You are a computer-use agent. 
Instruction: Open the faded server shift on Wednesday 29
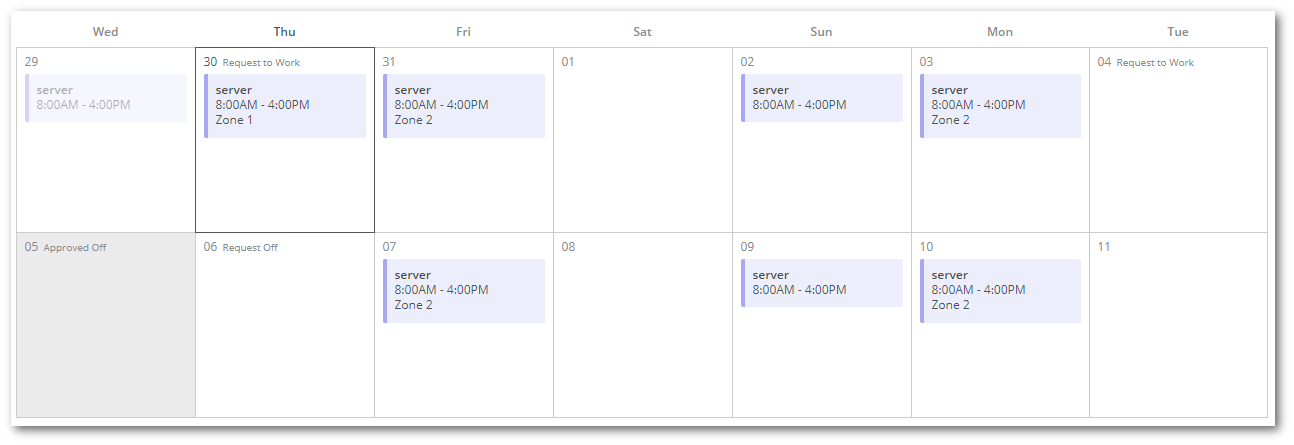(x=106, y=98)
